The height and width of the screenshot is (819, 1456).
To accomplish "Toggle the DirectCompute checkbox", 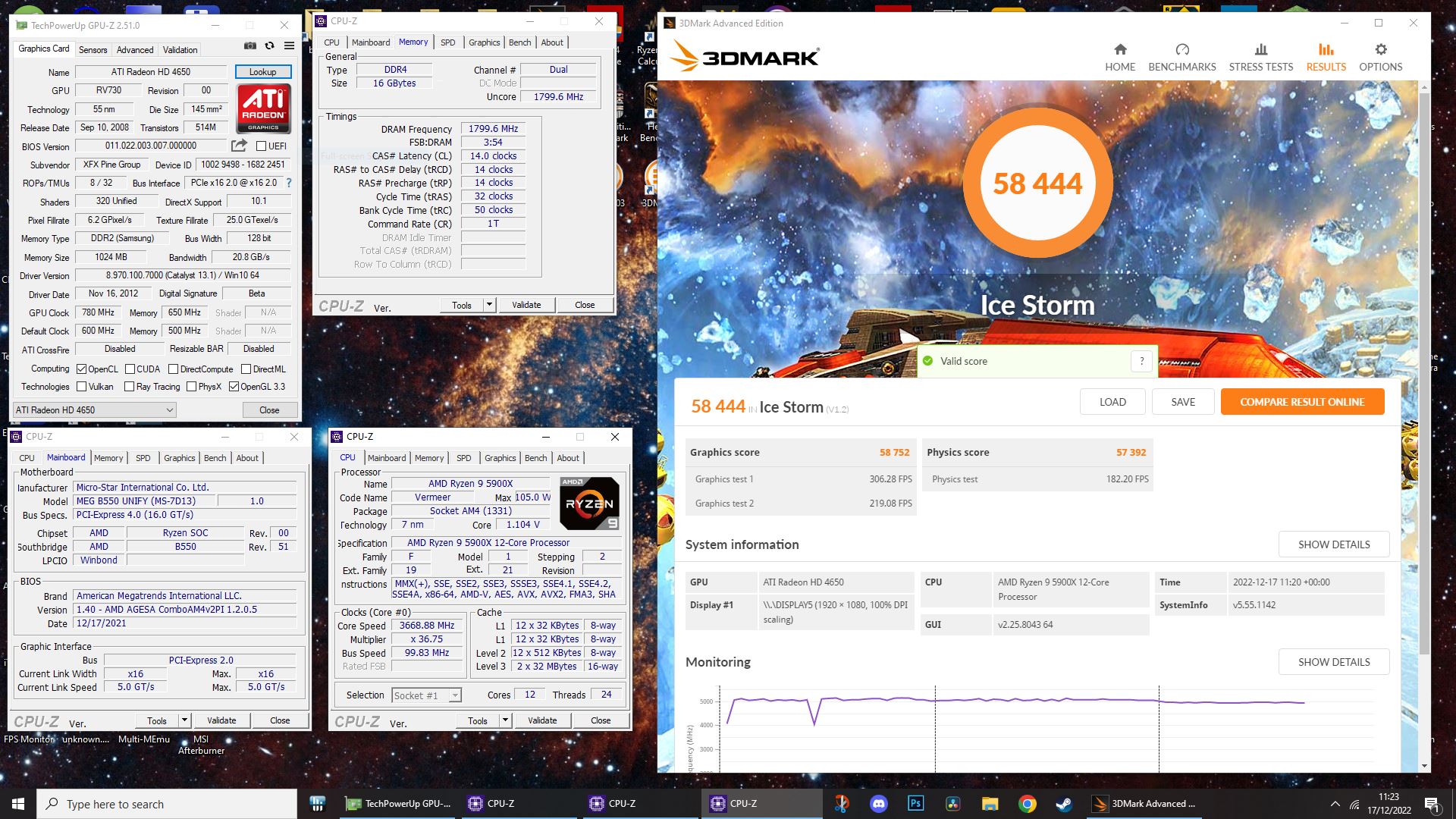I will 173,369.
